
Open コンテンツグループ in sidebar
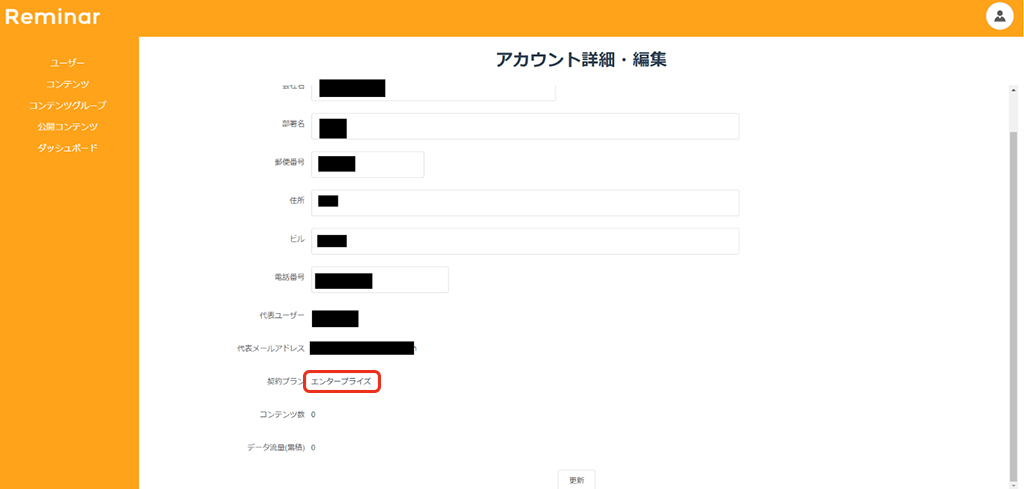68,105
